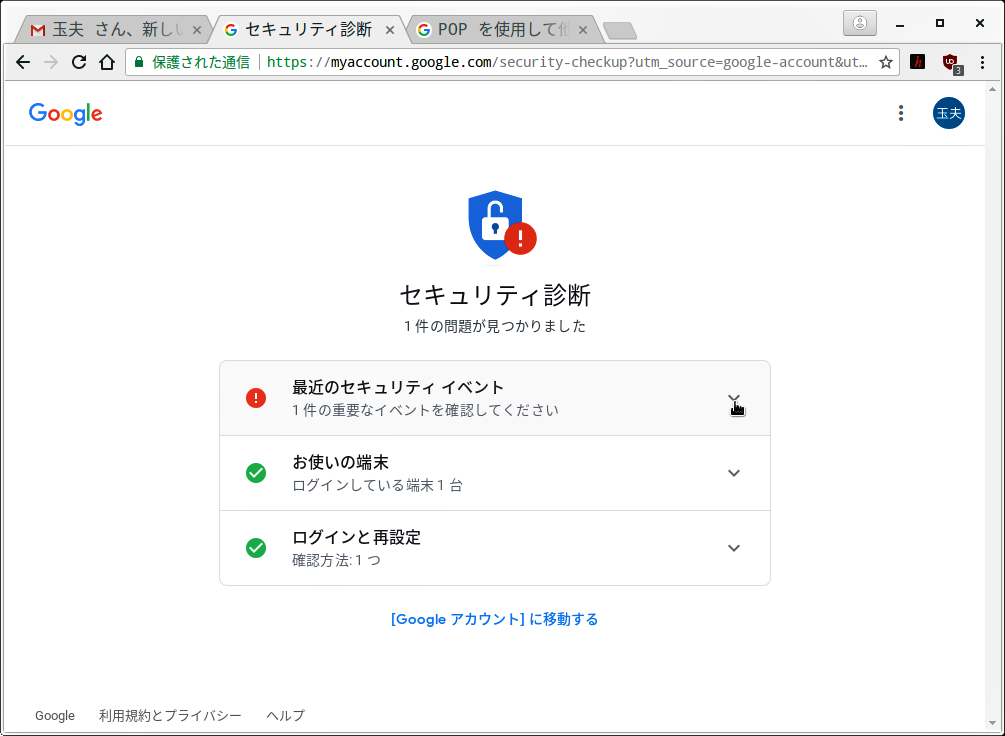This screenshot has height=736, width=1005.
Task: Open the browser home page icon
Action: point(106,62)
